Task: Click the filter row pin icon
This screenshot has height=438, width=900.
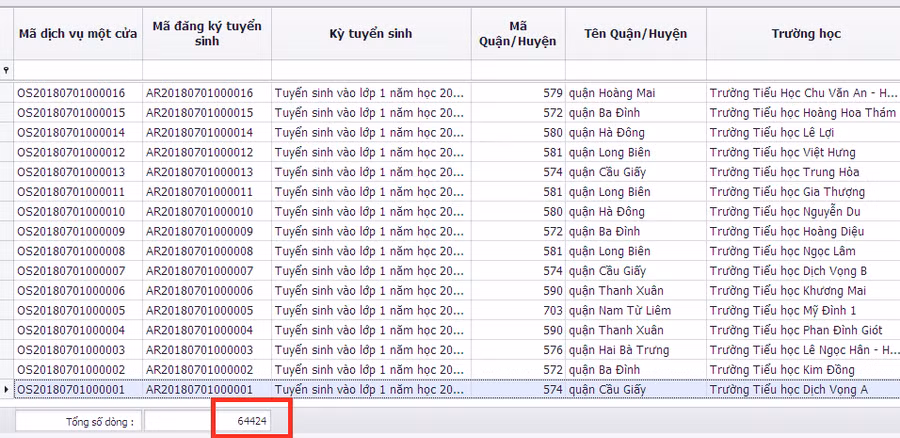Action: [7, 70]
